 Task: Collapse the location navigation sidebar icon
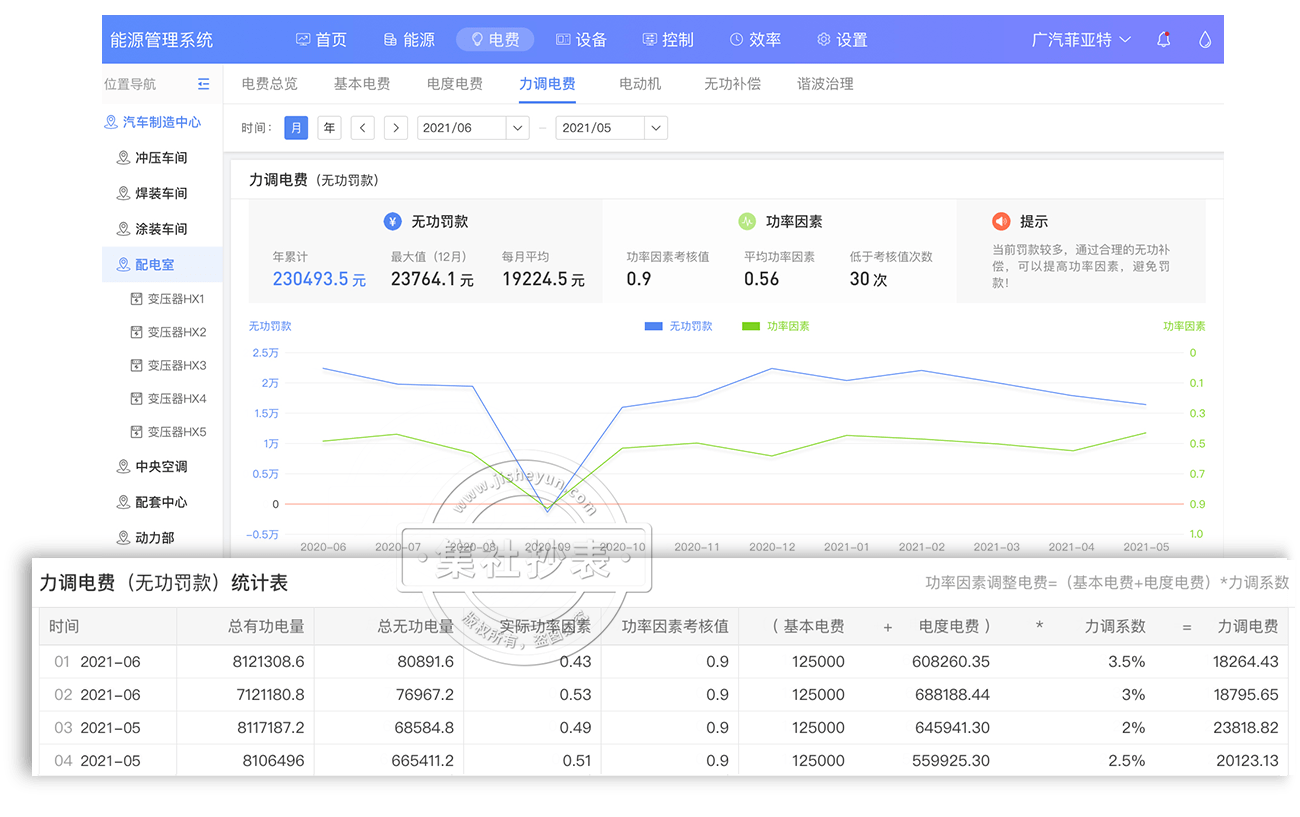[x=204, y=85]
